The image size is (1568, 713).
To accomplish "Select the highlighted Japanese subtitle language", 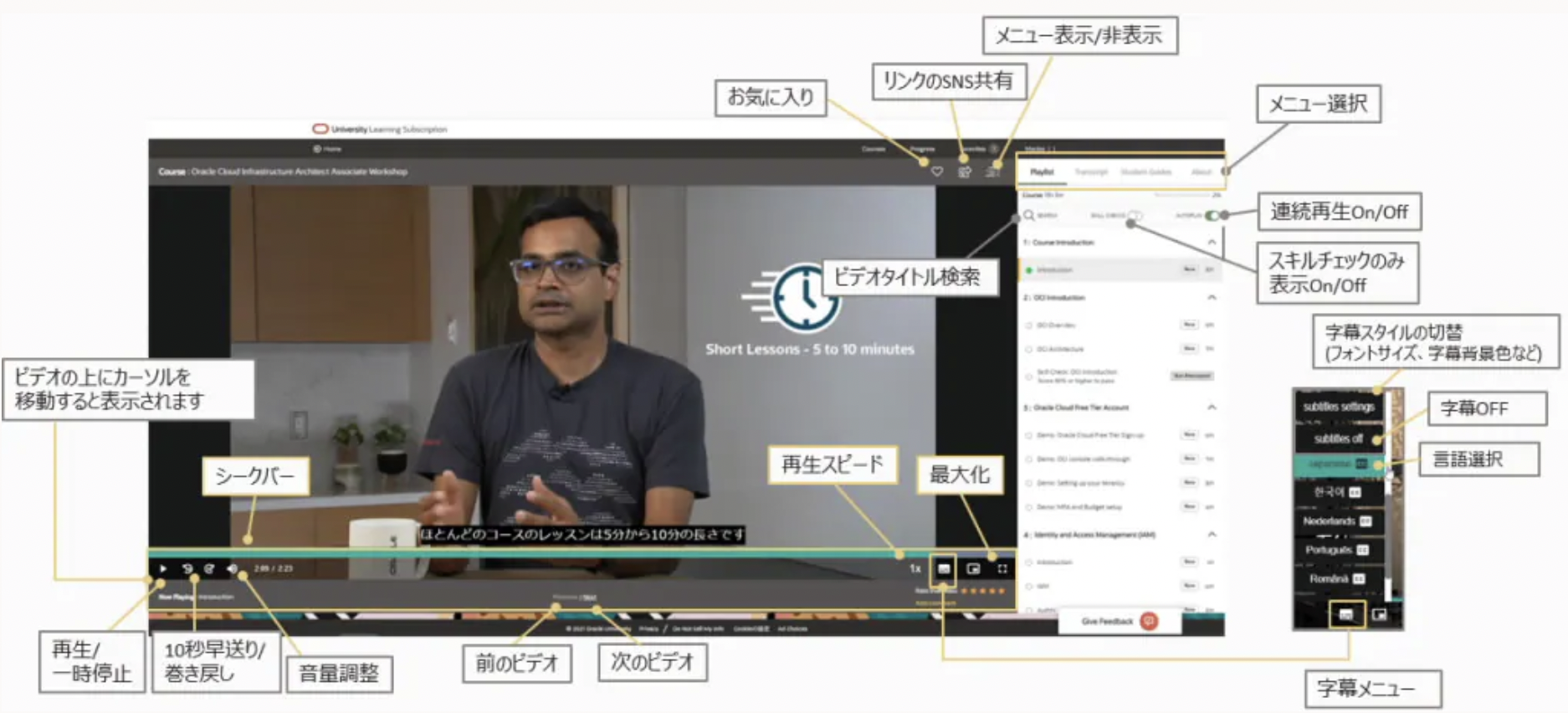I will coord(1338,464).
